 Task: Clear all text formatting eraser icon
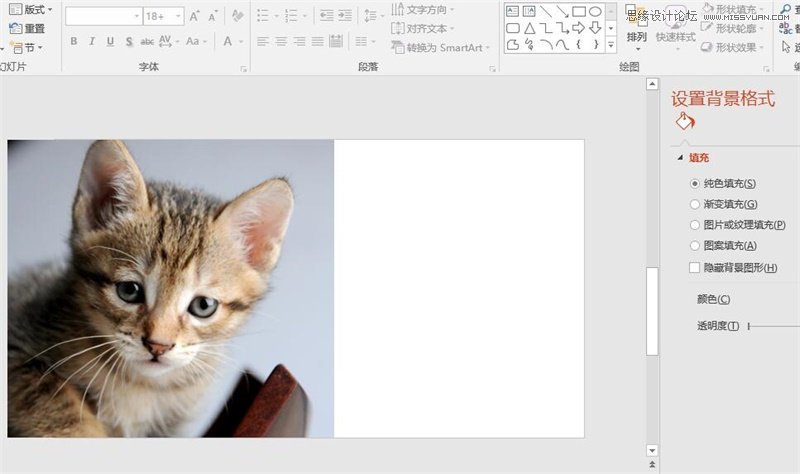tap(237, 16)
